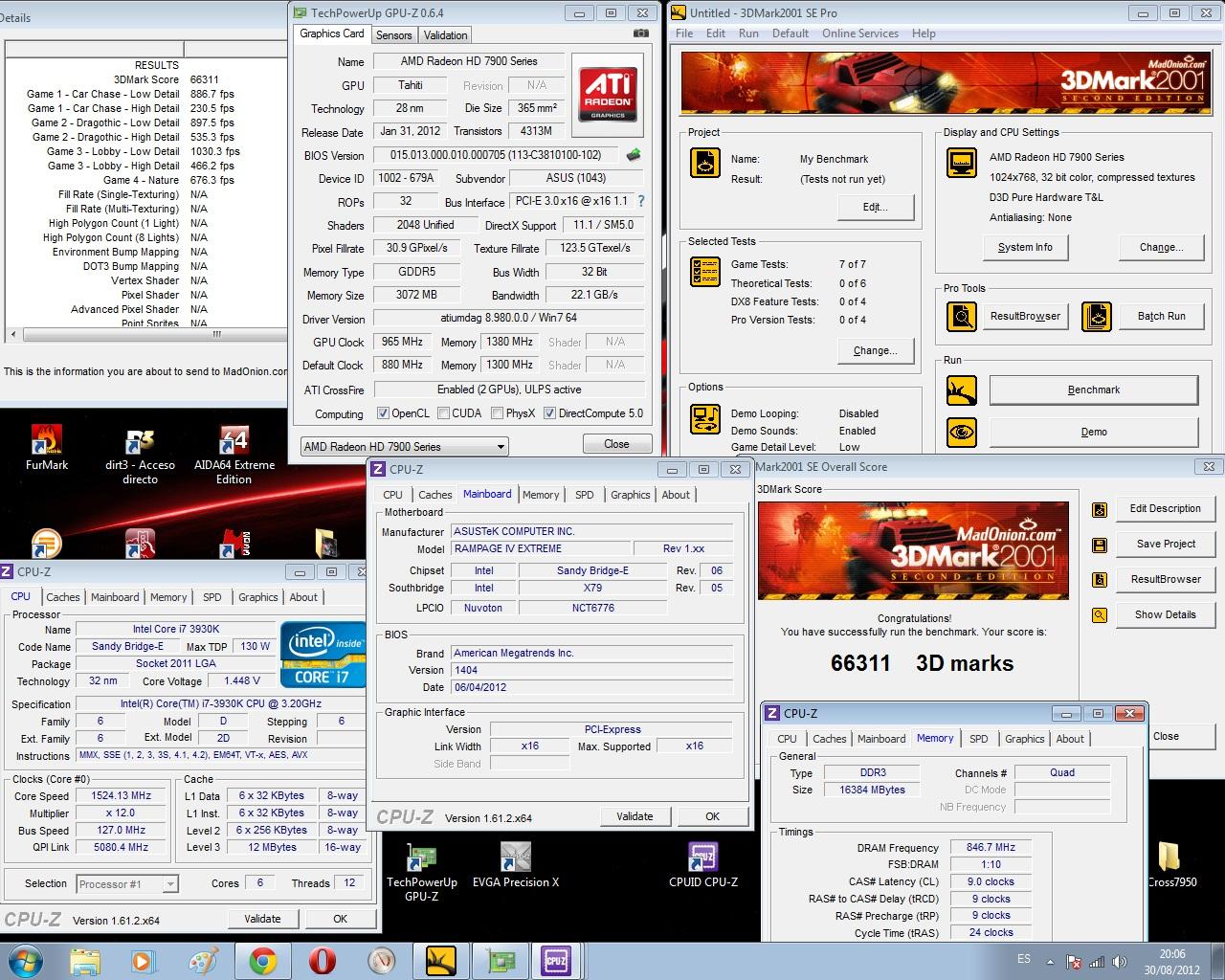Click Close button in GPU-Z

coord(616,444)
